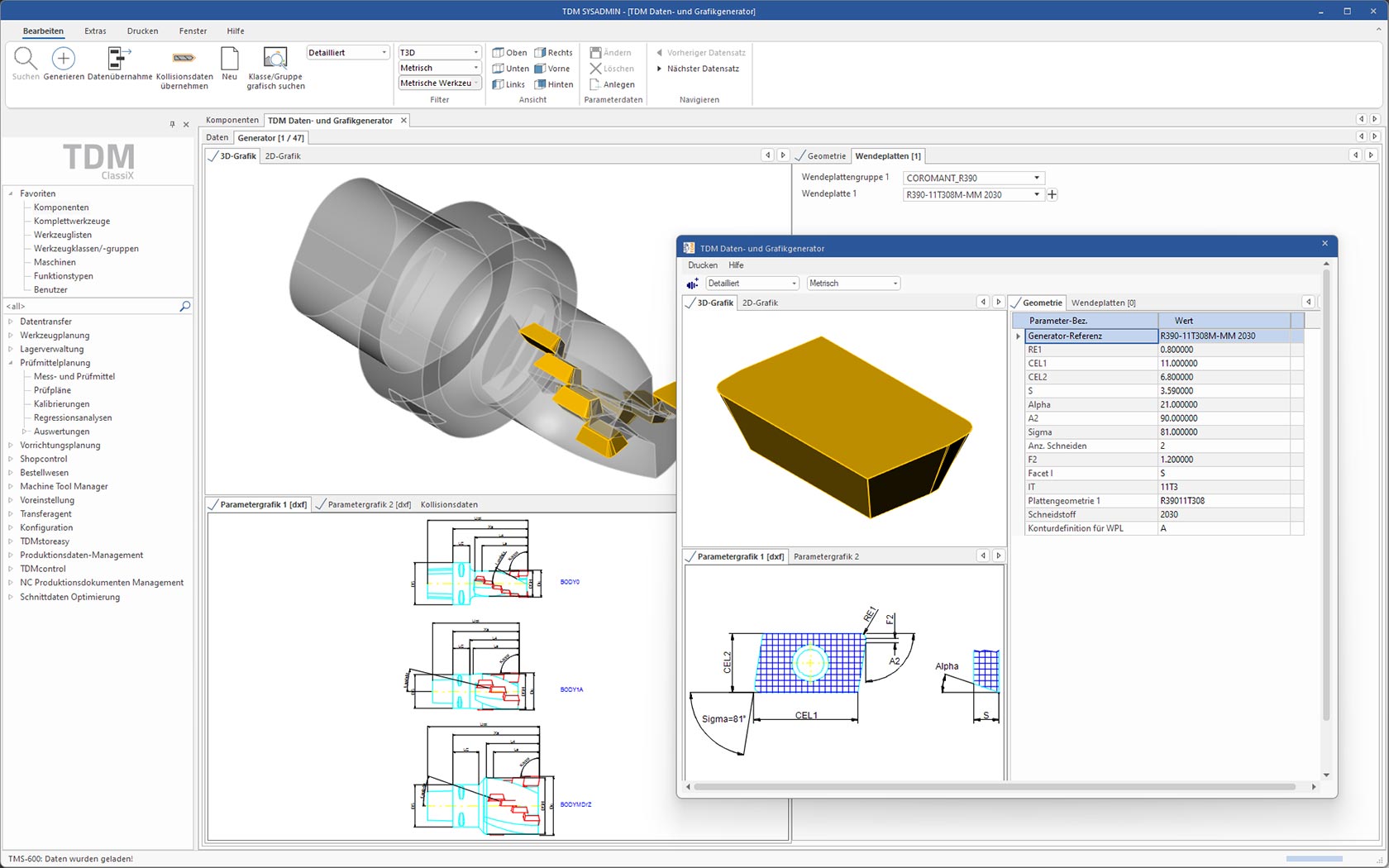This screenshot has height=868, width=1389.
Task: Click the Datenübernahme icon
Action: coord(119,58)
